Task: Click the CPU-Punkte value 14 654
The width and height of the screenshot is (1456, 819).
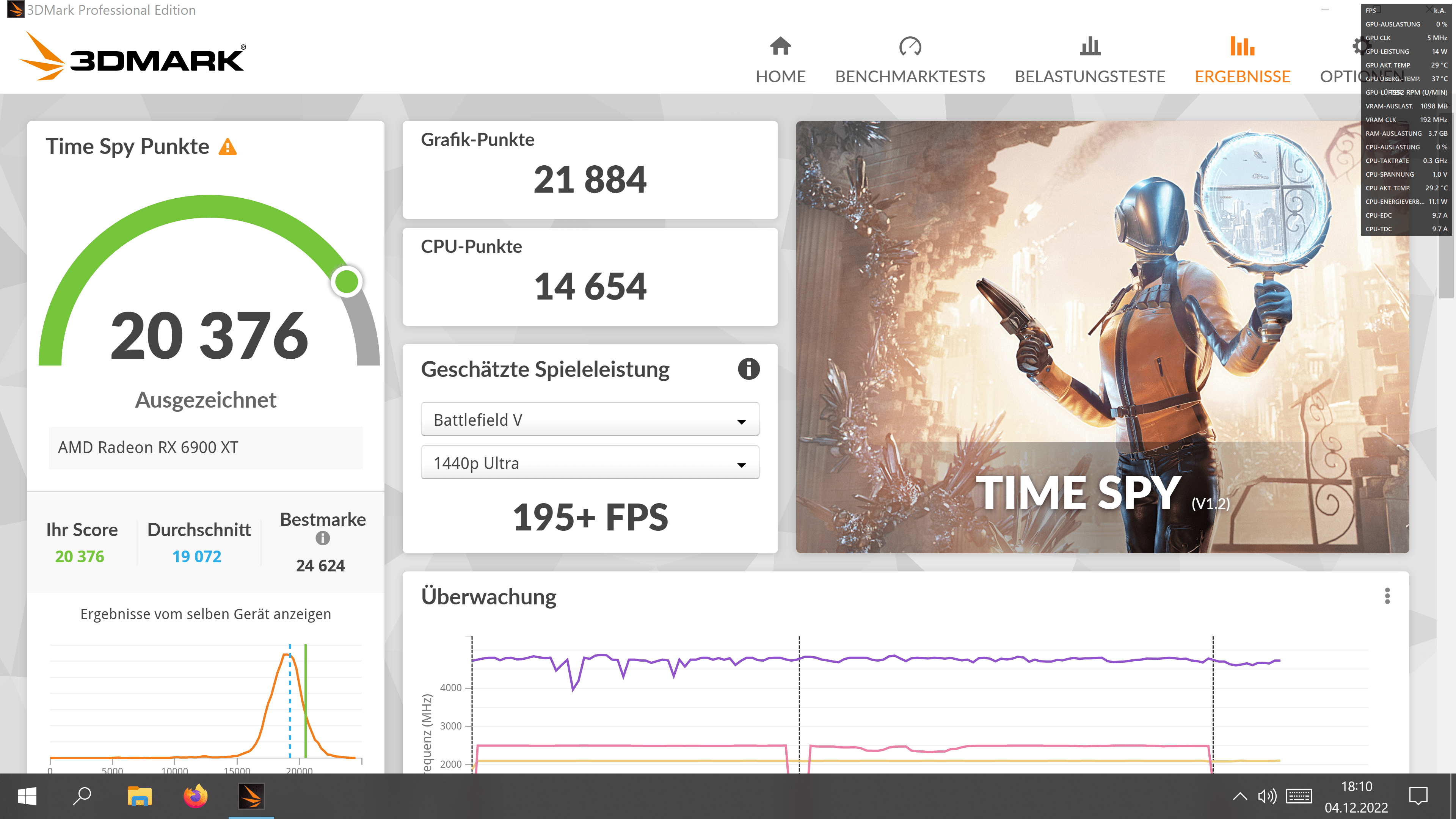Action: tap(590, 286)
